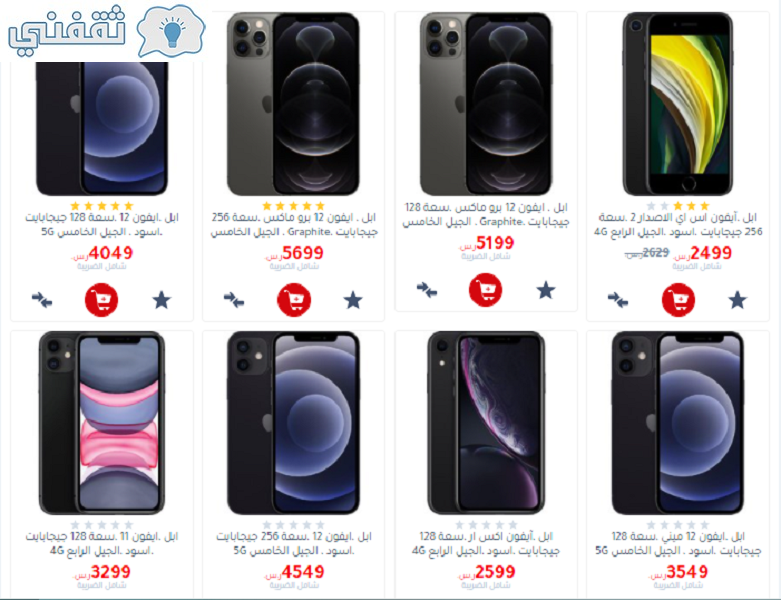This screenshot has height=600, width=781.
Task: Favorite the iPhone 12 Pro Max 5199 item
Action: tap(546, 290)
